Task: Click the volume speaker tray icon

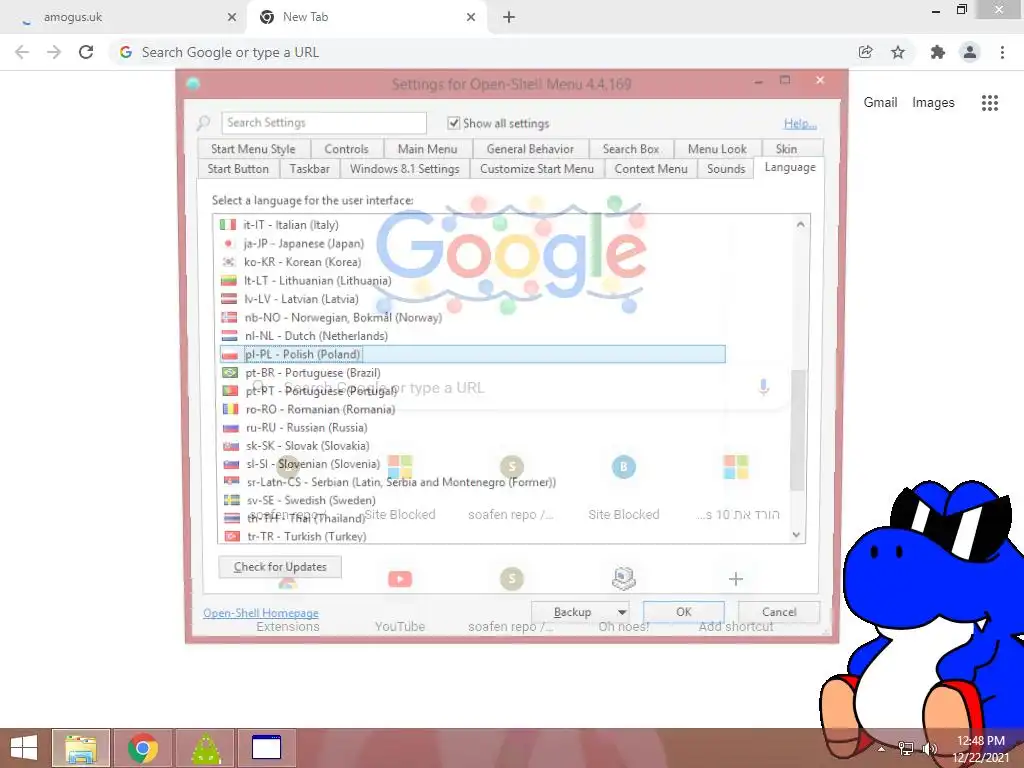Action: 929,748
